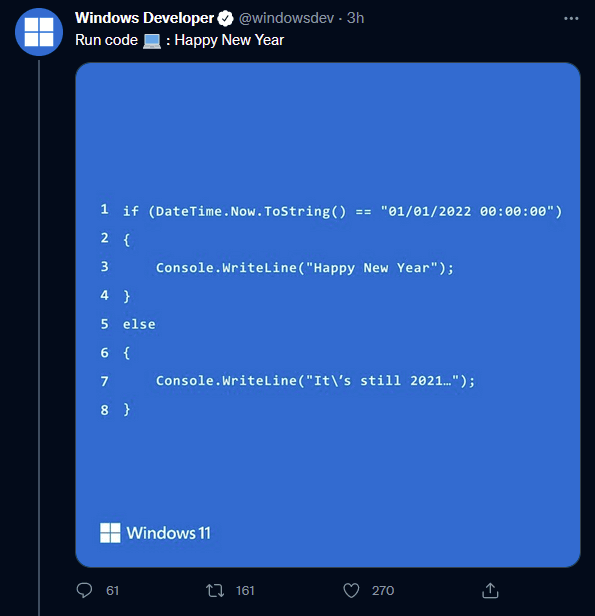Click the tweet text Happy New Year

coord(229,40)
